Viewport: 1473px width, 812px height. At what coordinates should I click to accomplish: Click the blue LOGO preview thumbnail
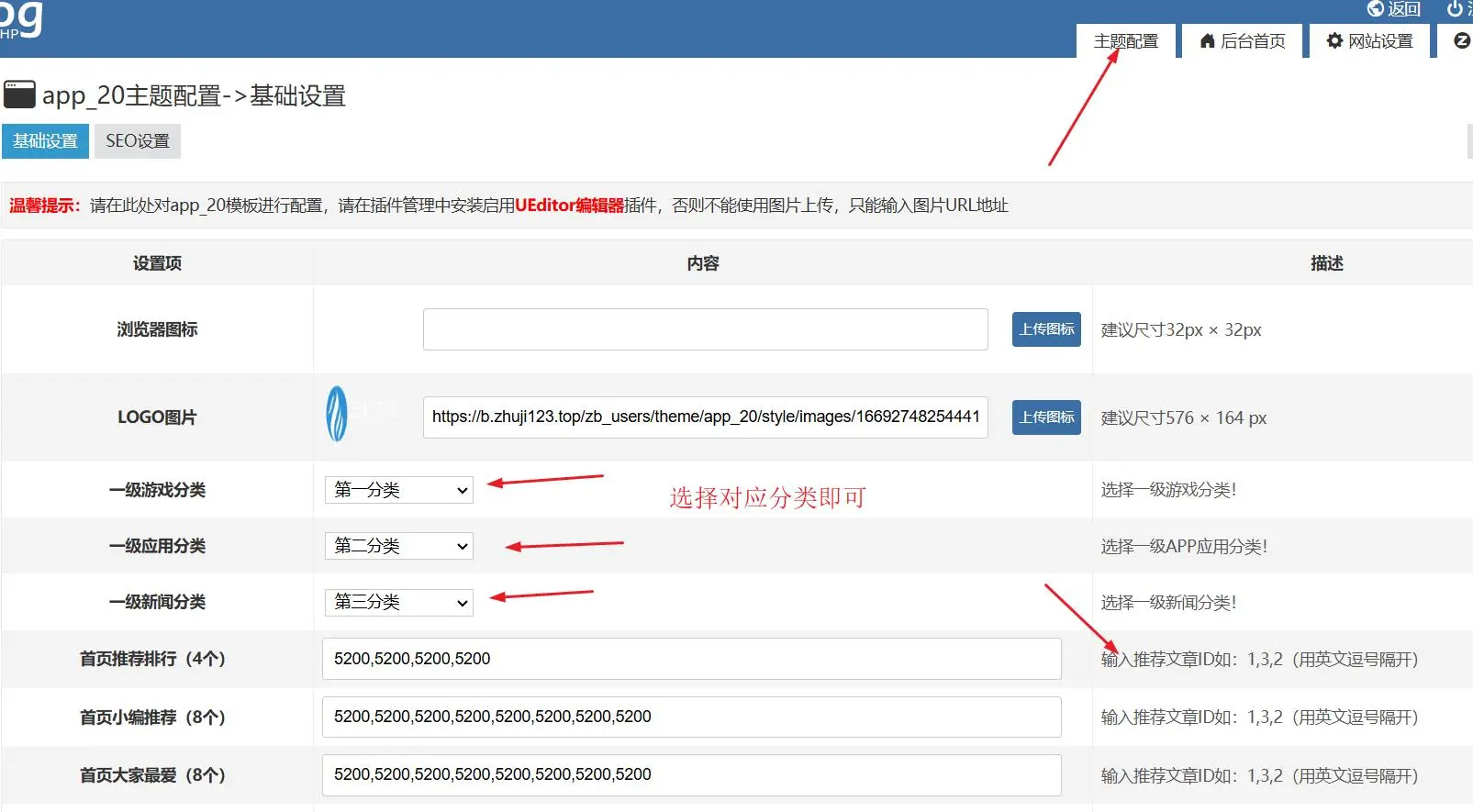click(337, 415)
